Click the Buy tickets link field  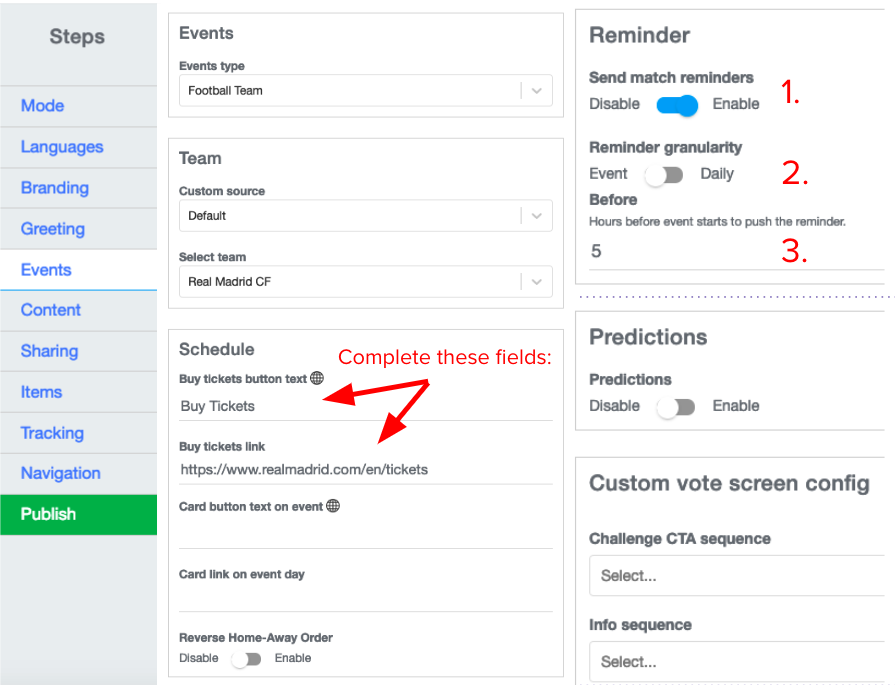tap(365, 469)
